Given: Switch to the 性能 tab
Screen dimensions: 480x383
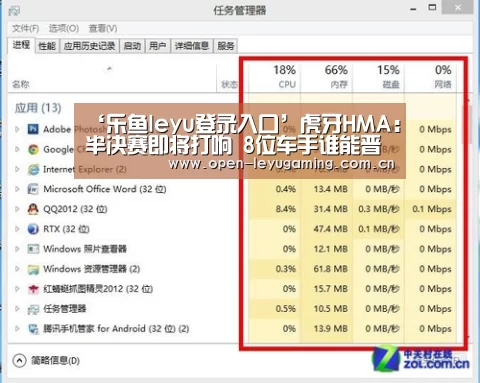Looking at the screenshot, I should [47, 46].
